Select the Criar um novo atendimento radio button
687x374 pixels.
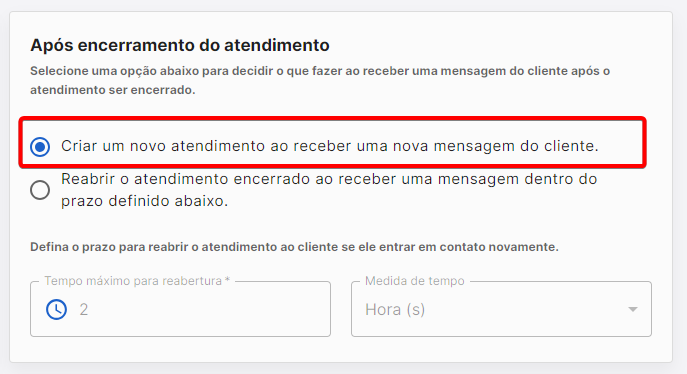coord(40,146)
